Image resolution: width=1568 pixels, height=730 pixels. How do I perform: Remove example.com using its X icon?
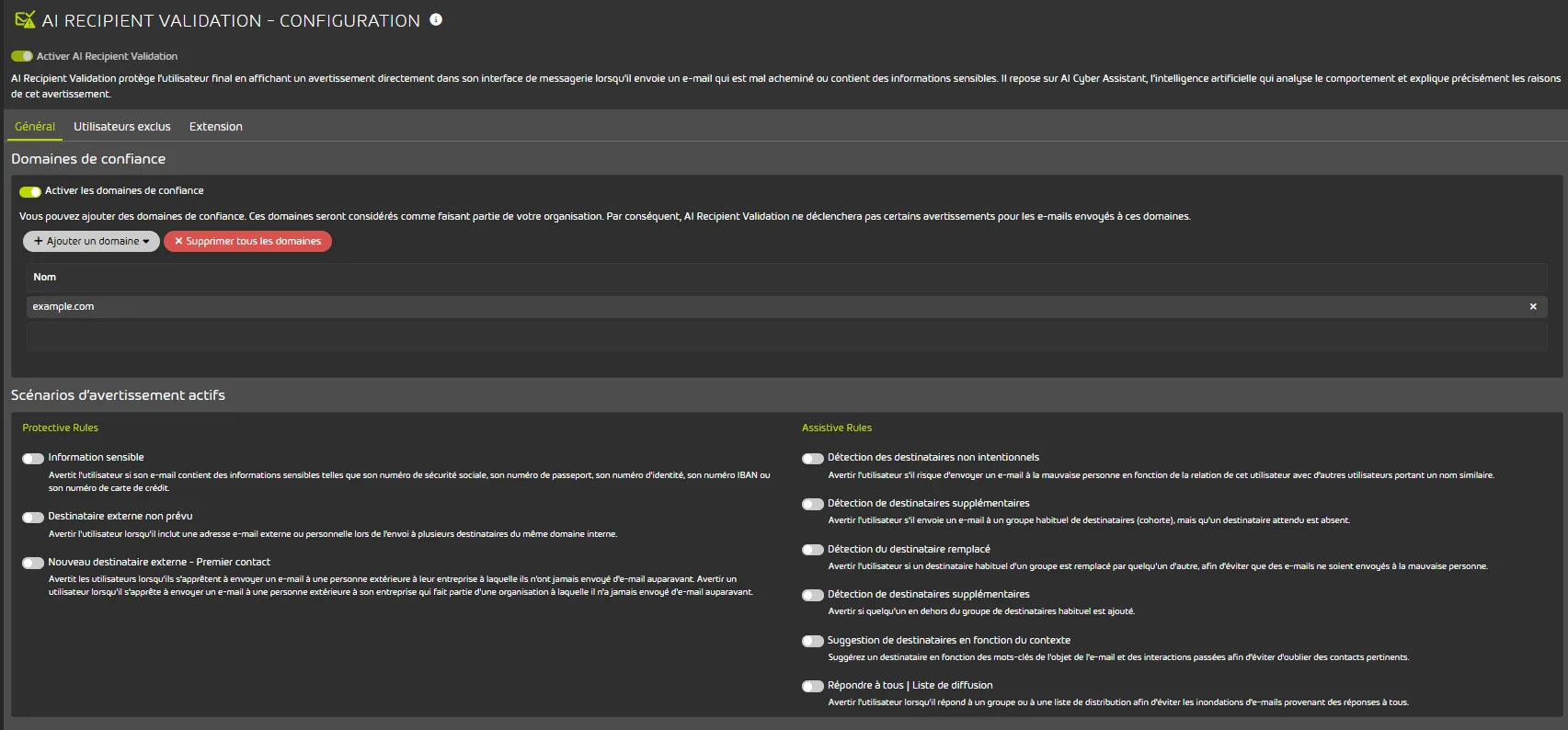pyautogui.click(x=1533, y=307)
